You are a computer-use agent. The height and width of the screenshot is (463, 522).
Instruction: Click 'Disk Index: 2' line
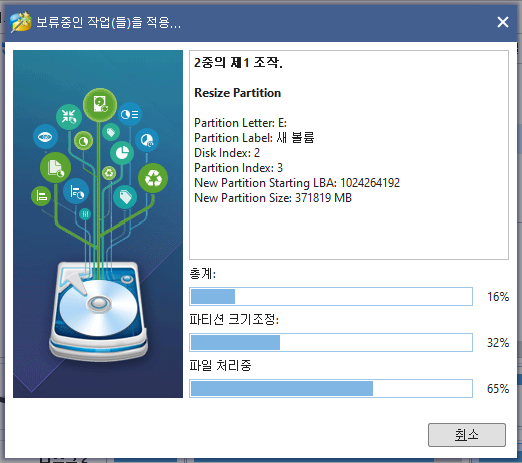(227, 153)
